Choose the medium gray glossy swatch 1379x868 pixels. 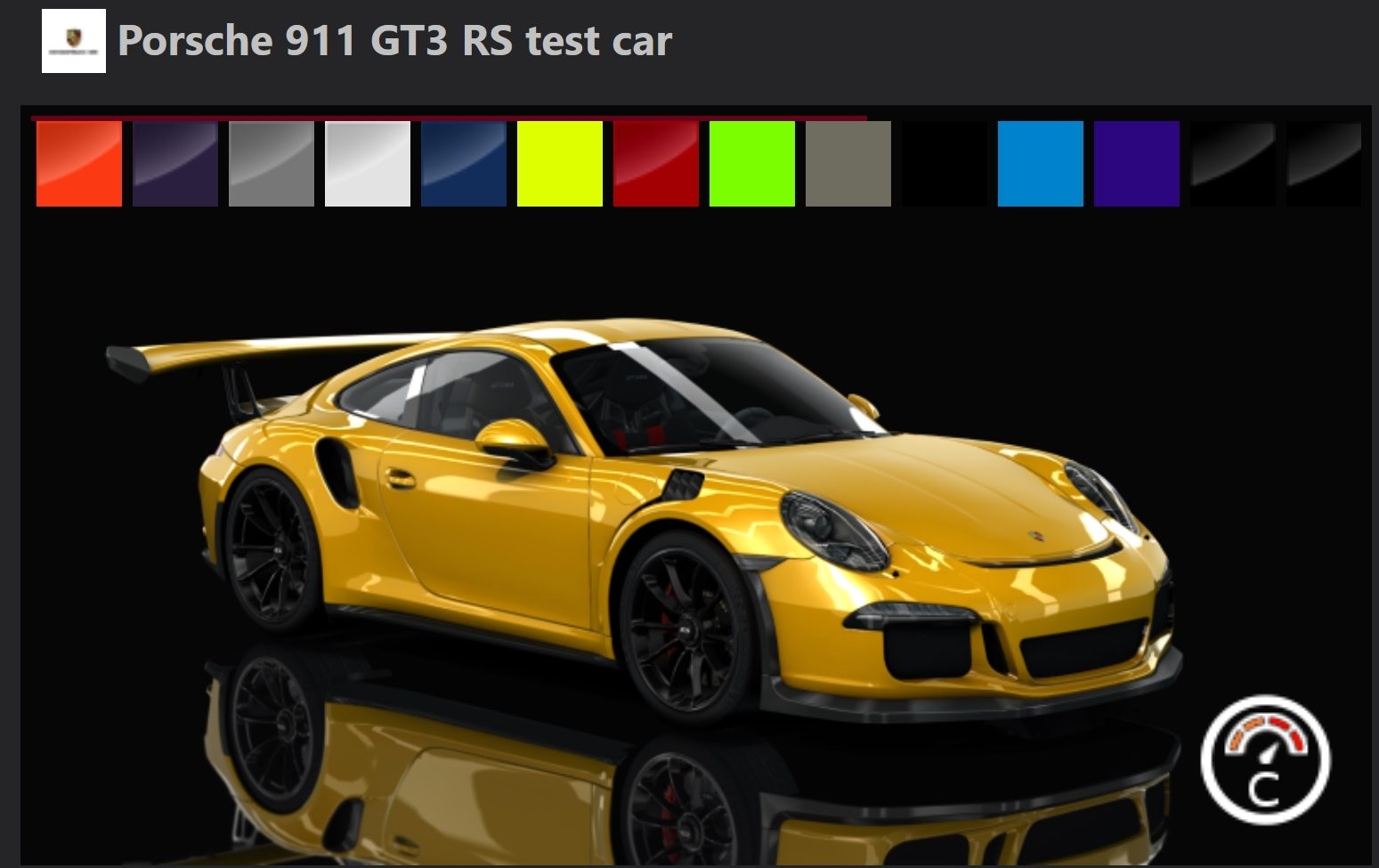tap(272, 164)
